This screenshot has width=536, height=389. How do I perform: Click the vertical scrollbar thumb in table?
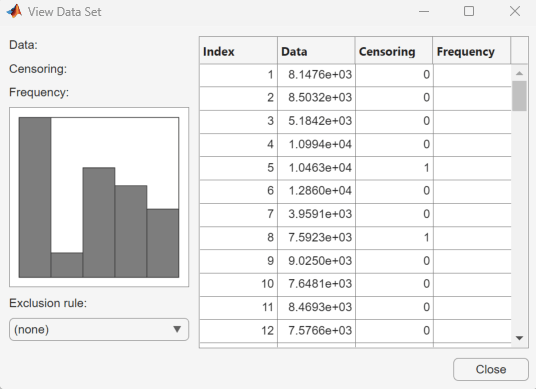coord(519,96)
